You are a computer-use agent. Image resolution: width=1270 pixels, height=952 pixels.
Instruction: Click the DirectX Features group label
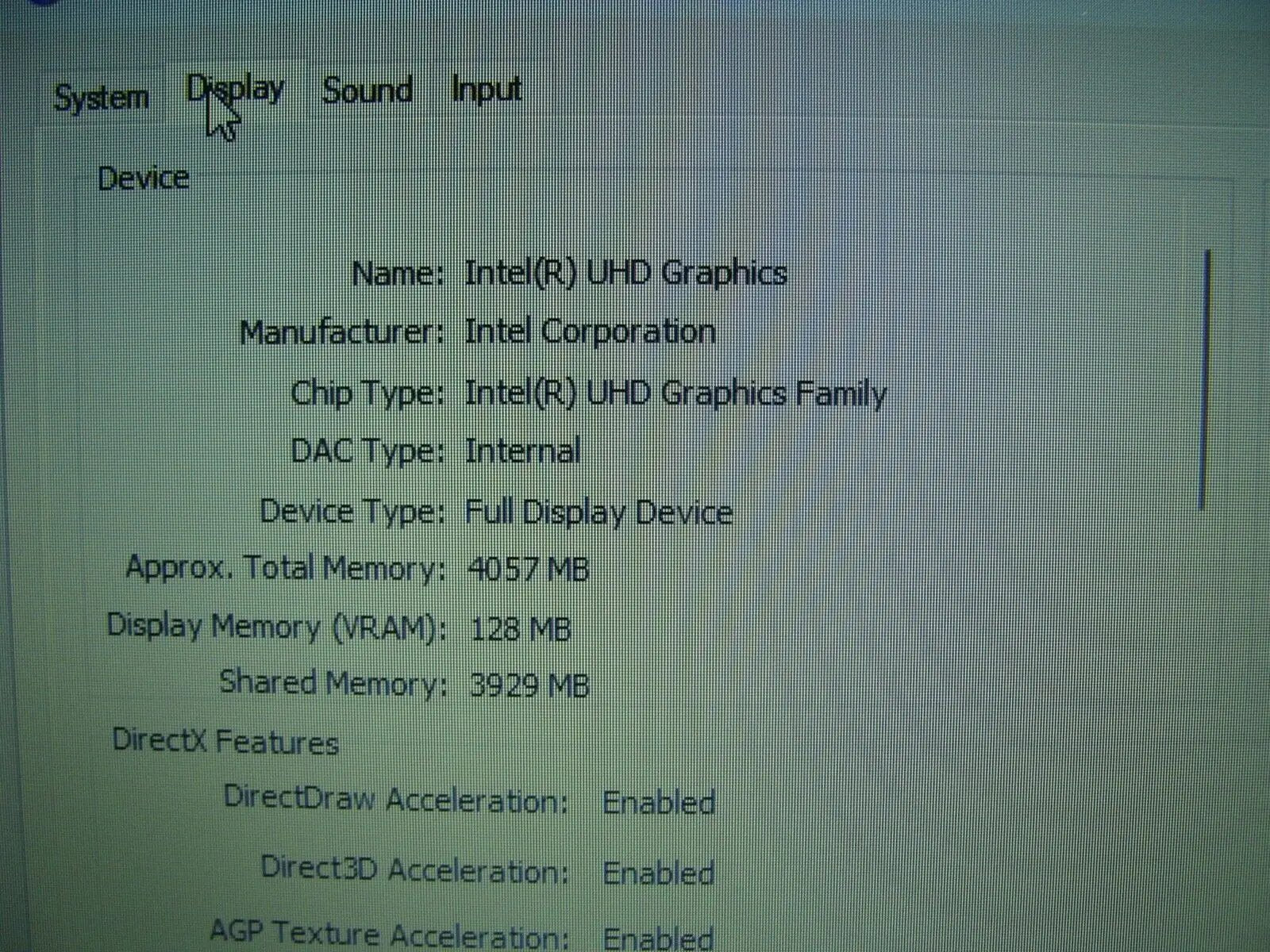pyautogui.click(x=225, y=742)
